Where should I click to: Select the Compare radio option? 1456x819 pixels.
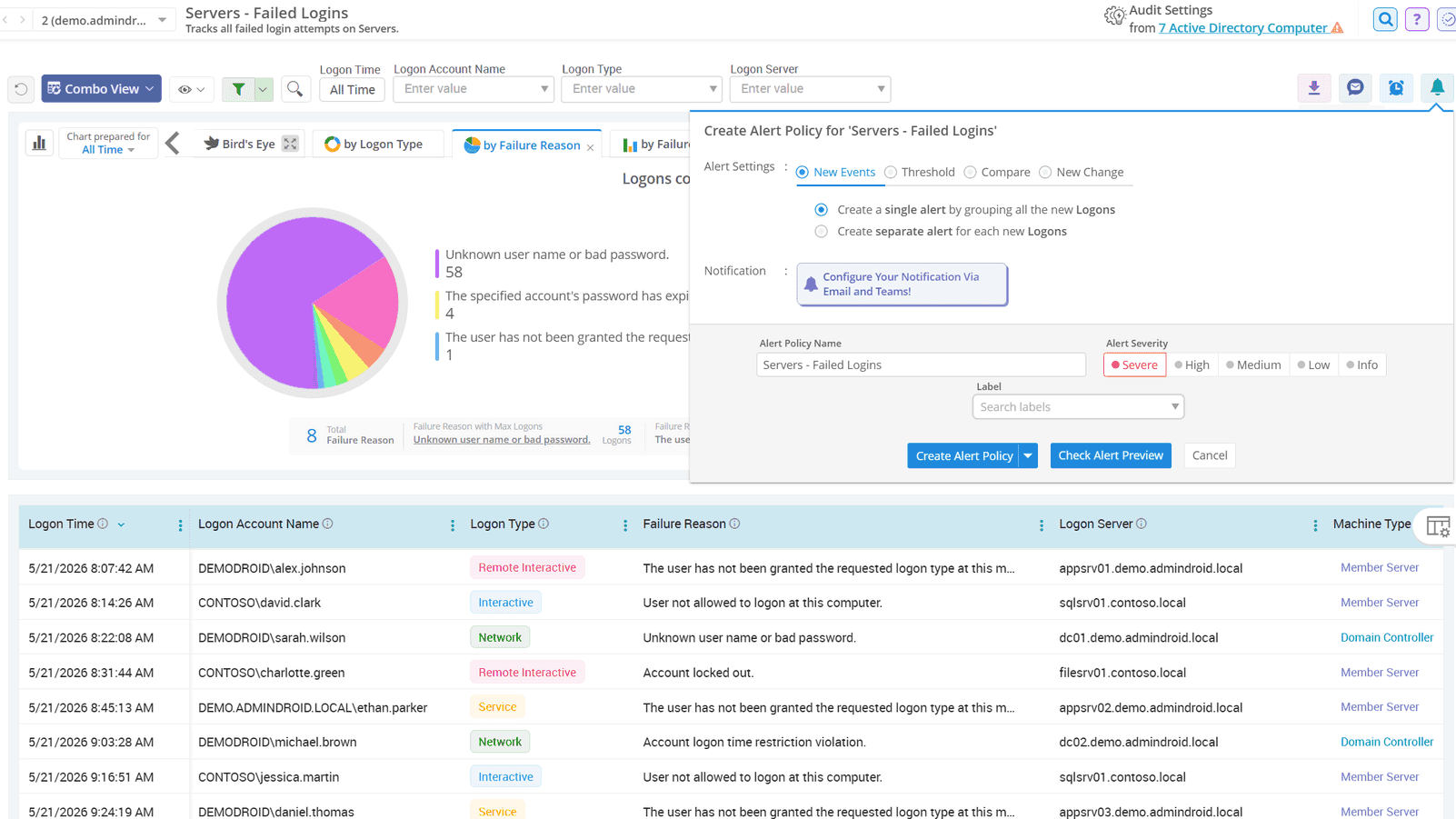coord(971,172)
